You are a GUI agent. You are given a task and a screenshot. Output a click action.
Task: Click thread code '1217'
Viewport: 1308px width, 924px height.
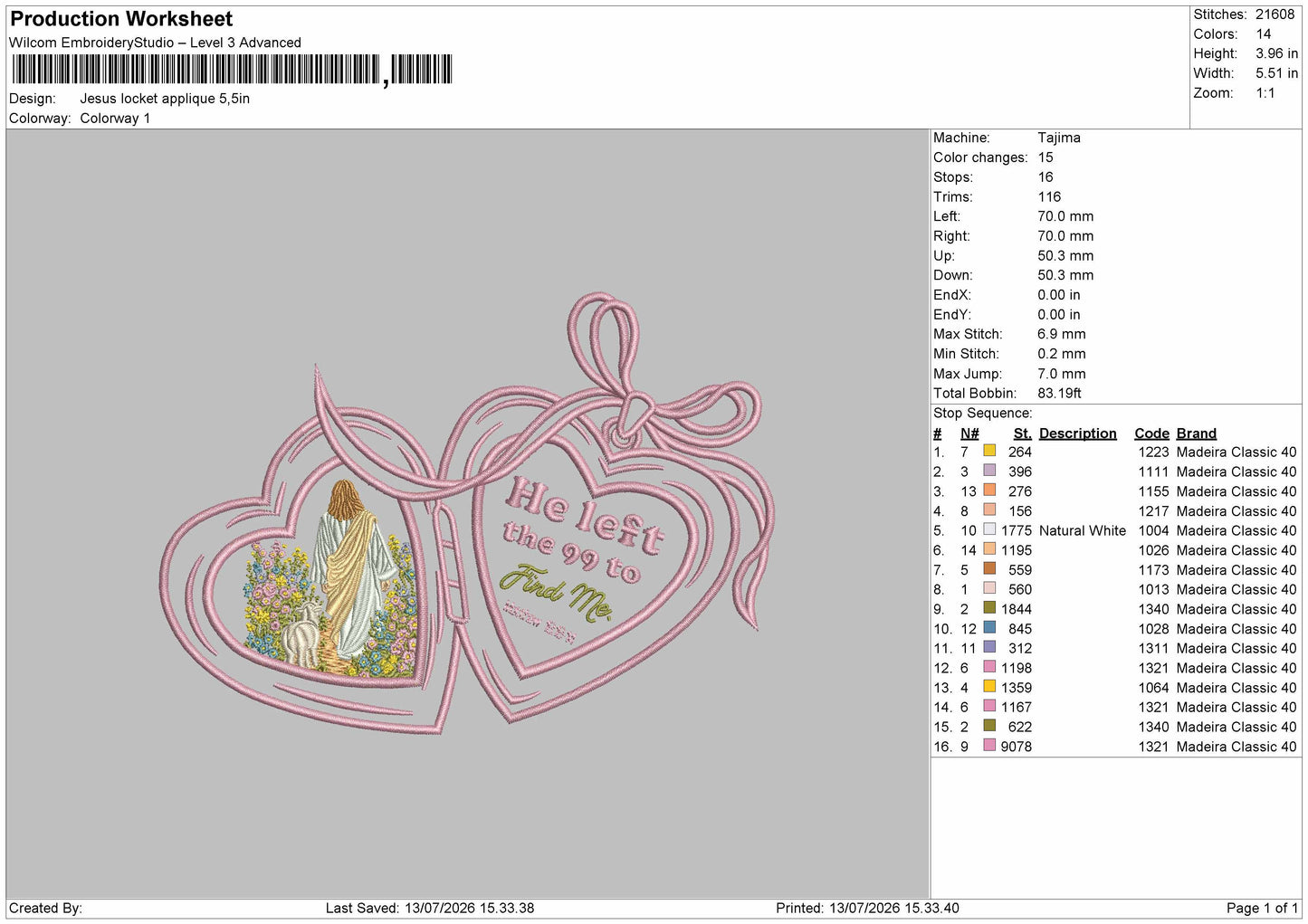pyautogui.click(x=1153, y=510)
